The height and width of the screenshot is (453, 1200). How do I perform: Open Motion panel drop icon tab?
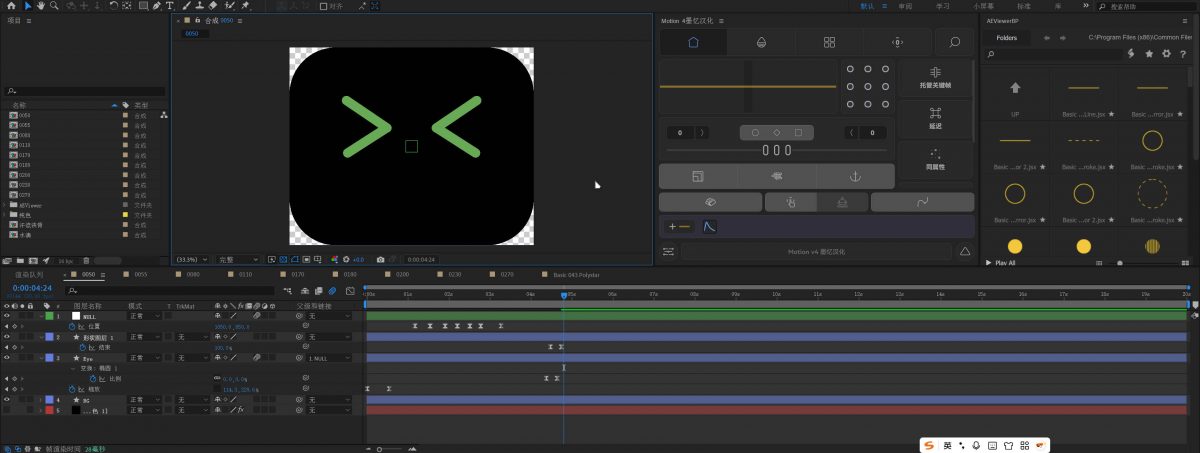pyautogui.click(x=761, y=42)
